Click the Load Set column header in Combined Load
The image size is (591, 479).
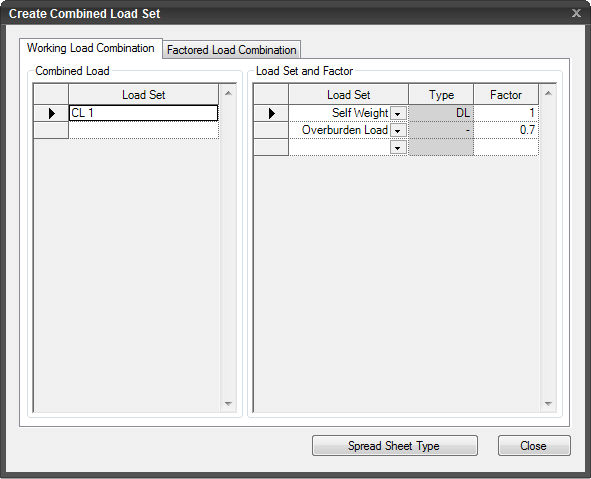pos(143,95)
